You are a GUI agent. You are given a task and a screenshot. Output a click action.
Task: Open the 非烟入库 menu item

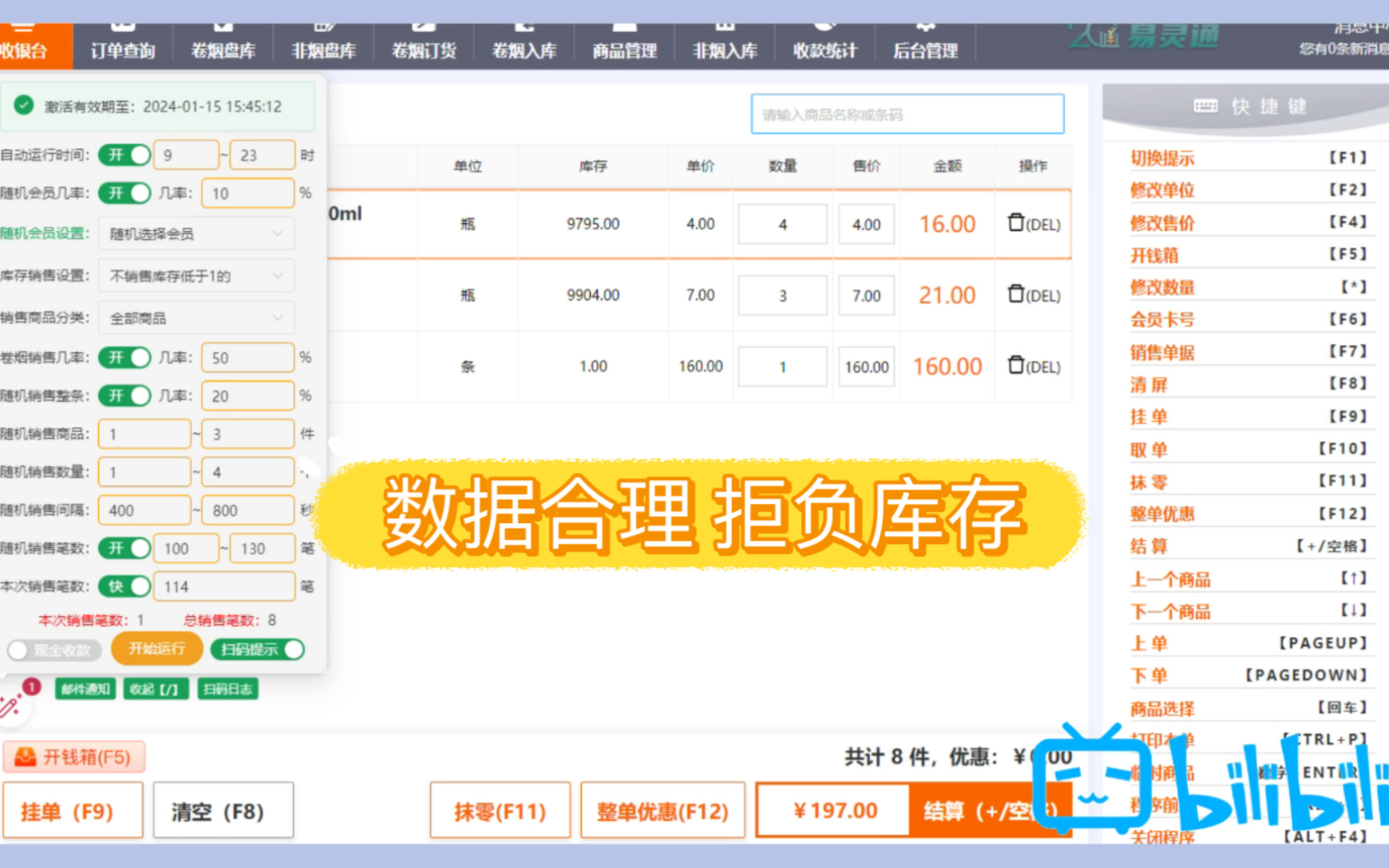tap(724, 46)
